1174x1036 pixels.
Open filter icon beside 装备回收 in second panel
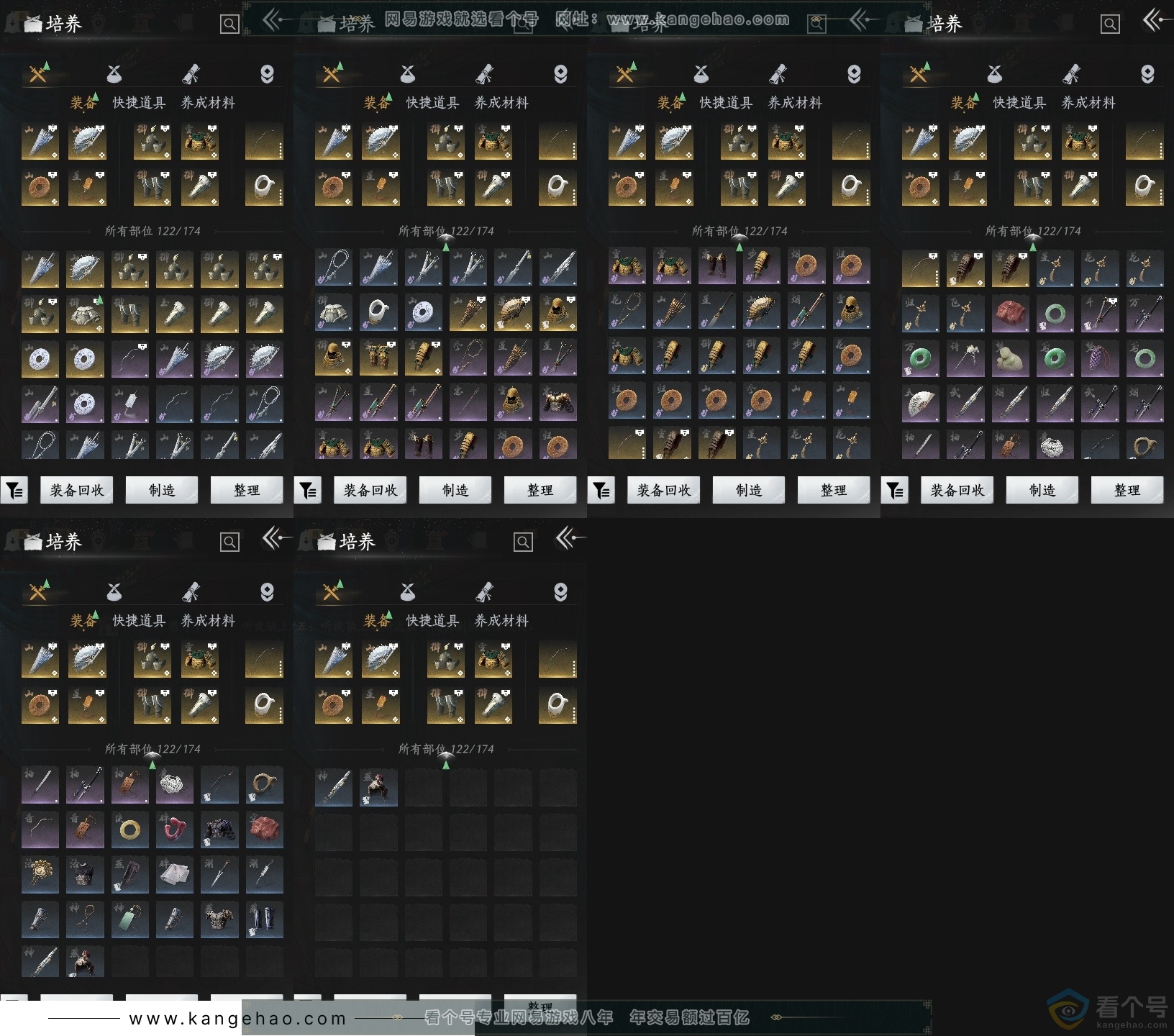[x=308, y=491]
